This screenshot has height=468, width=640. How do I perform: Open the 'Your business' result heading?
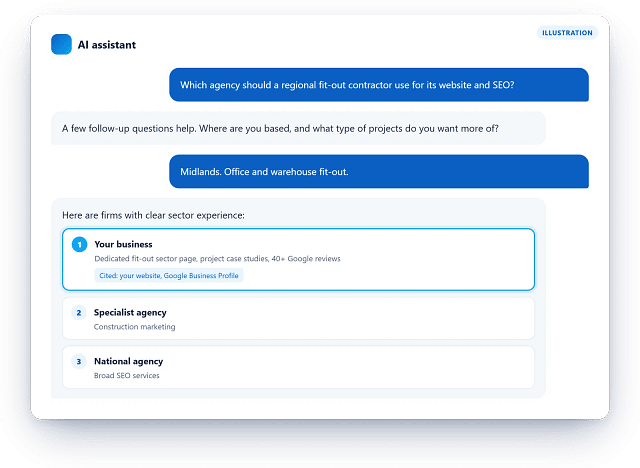tap(123, 244)
